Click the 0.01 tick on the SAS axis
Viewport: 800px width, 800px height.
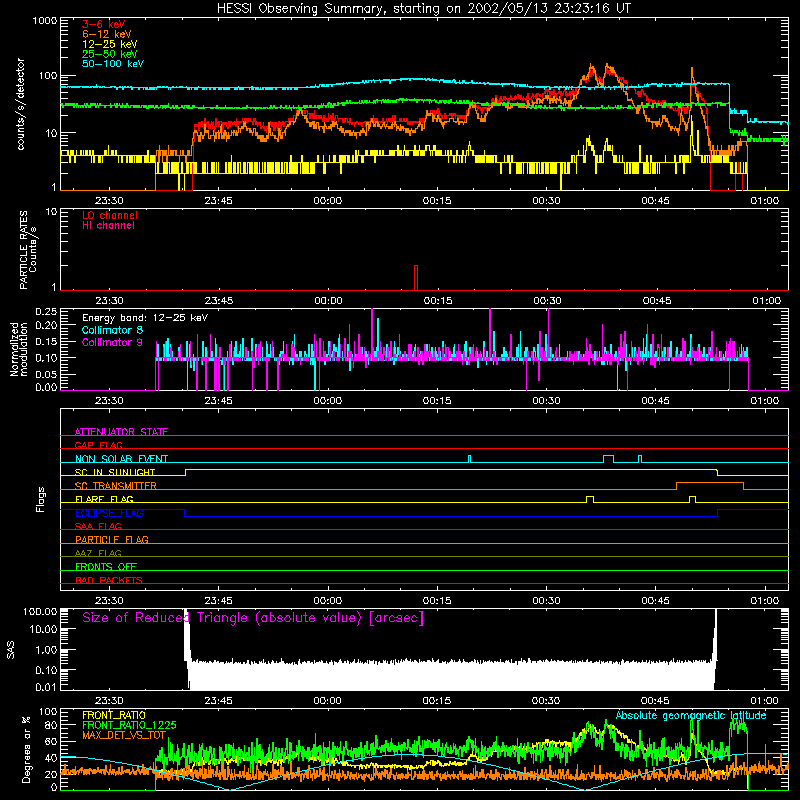(46, 687)
